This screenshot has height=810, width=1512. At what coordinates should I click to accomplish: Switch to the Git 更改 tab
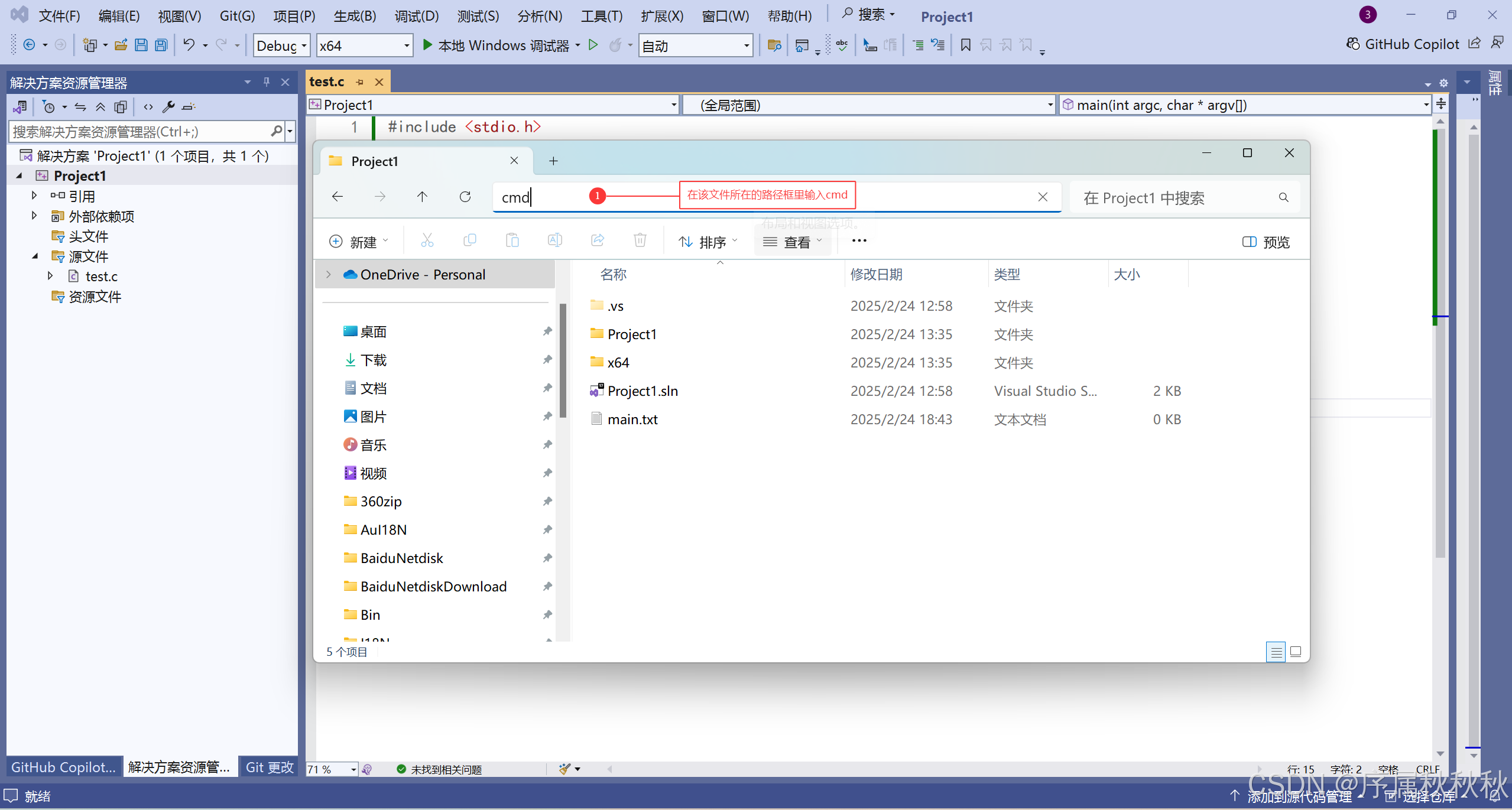tap(270, 767)
